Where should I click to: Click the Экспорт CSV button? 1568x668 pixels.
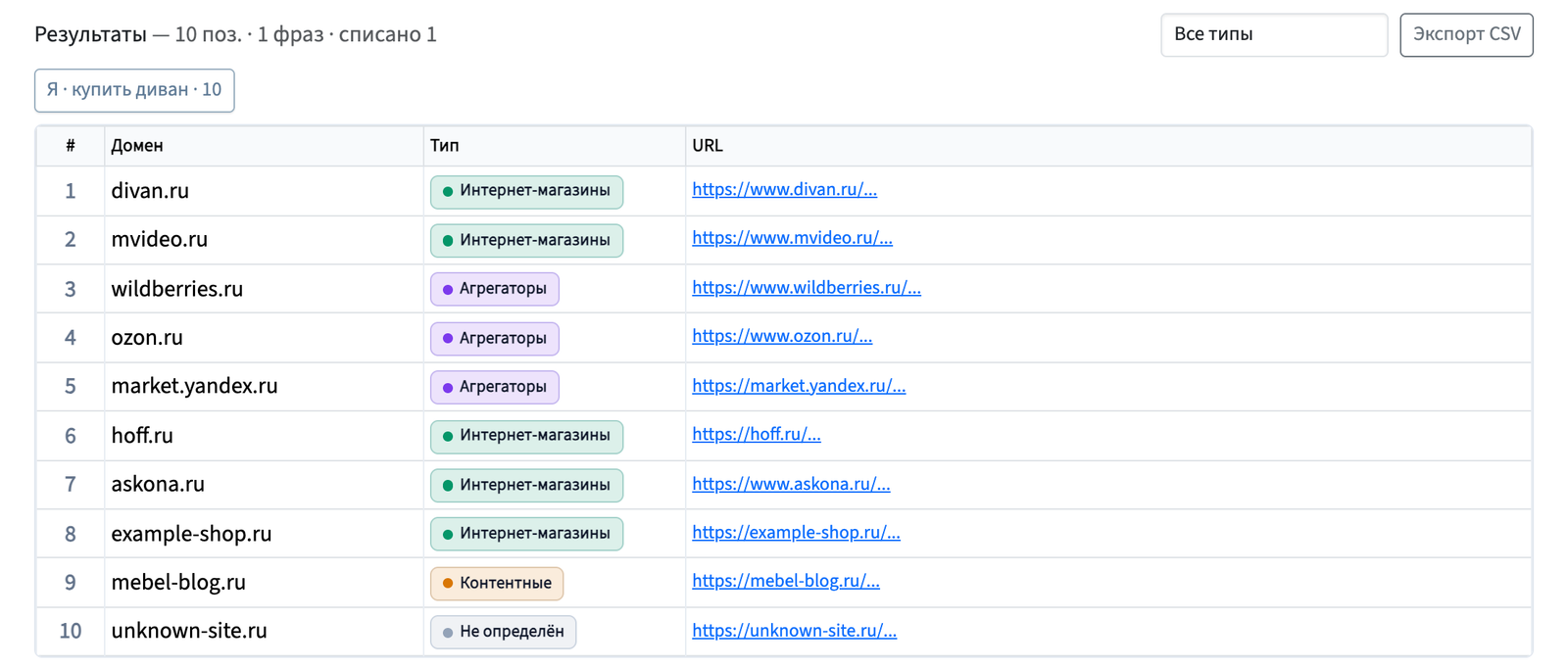pos(1466,34)
